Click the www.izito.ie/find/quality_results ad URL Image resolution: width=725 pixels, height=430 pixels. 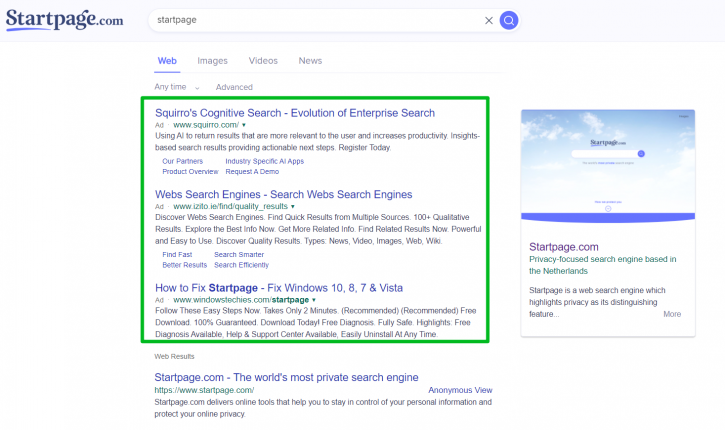pos(230,206)
